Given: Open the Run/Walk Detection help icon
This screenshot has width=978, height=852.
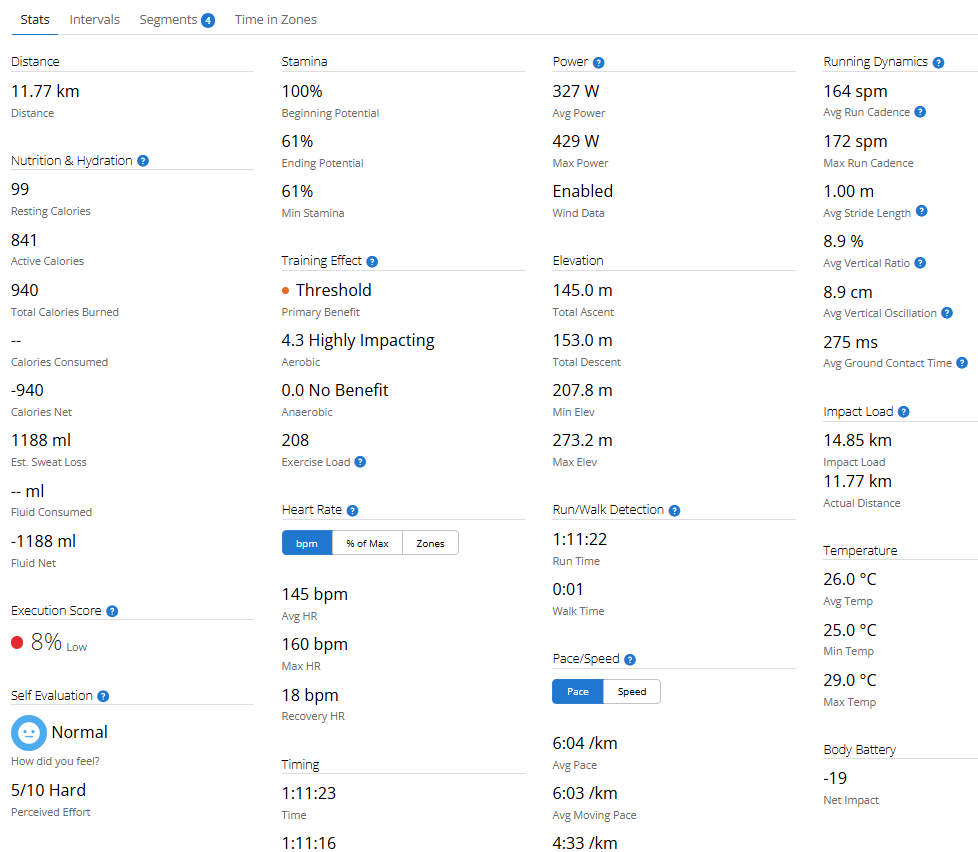Looking at the screenshot, I should [x=674, y=510].
